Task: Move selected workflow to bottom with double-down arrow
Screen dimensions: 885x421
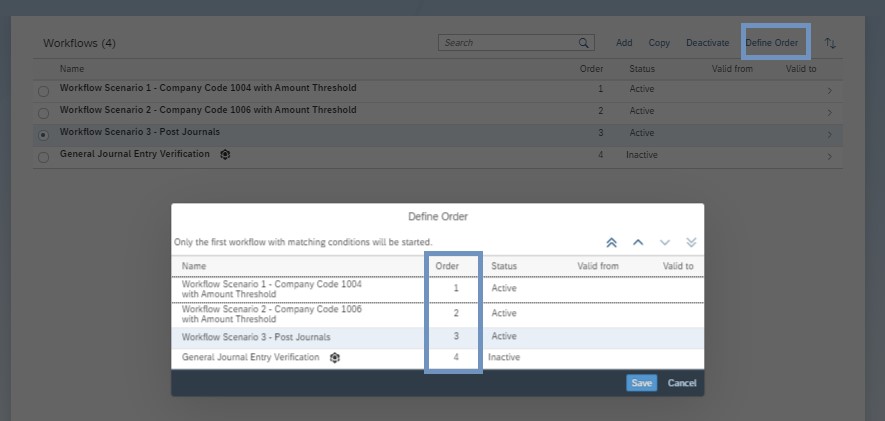Action: tap(691, 243)
